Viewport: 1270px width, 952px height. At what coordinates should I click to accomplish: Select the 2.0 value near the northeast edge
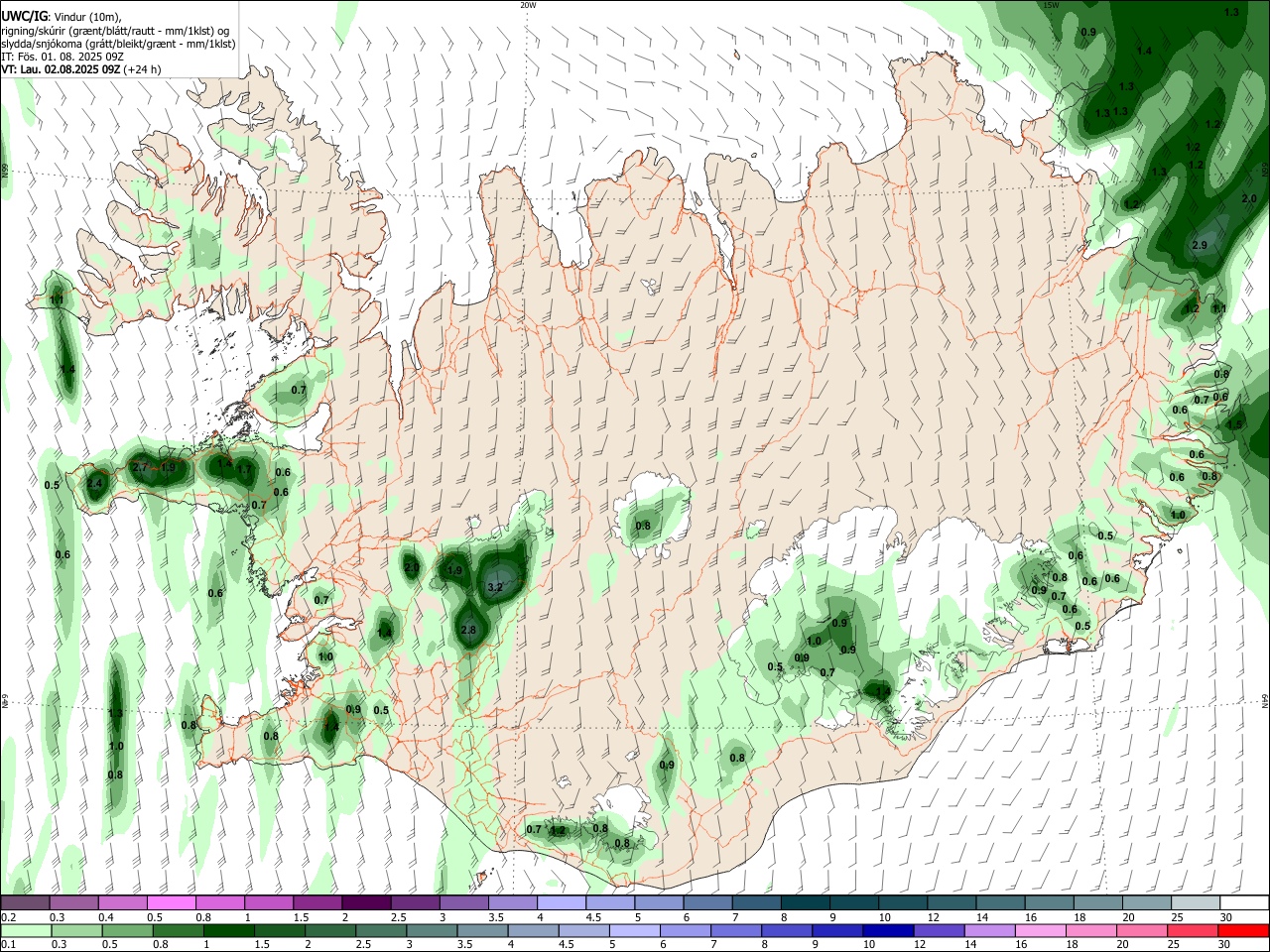pos(1249,198)
